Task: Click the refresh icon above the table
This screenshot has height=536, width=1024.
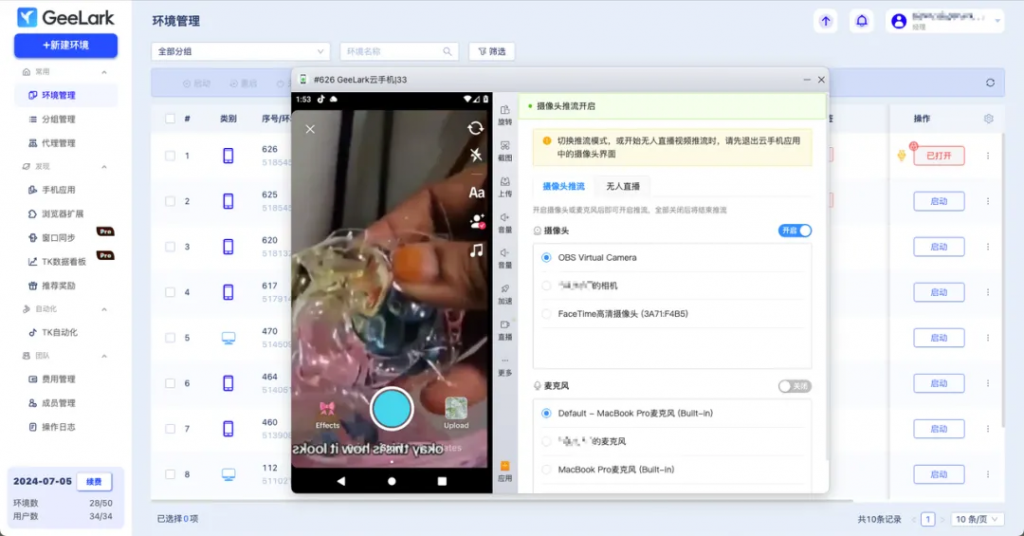Action: [x=990, y=83]
